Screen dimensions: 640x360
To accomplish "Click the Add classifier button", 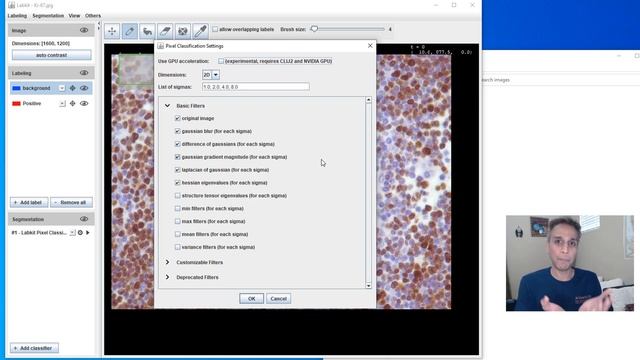I will pyautogui.click(x=34, y=348).
